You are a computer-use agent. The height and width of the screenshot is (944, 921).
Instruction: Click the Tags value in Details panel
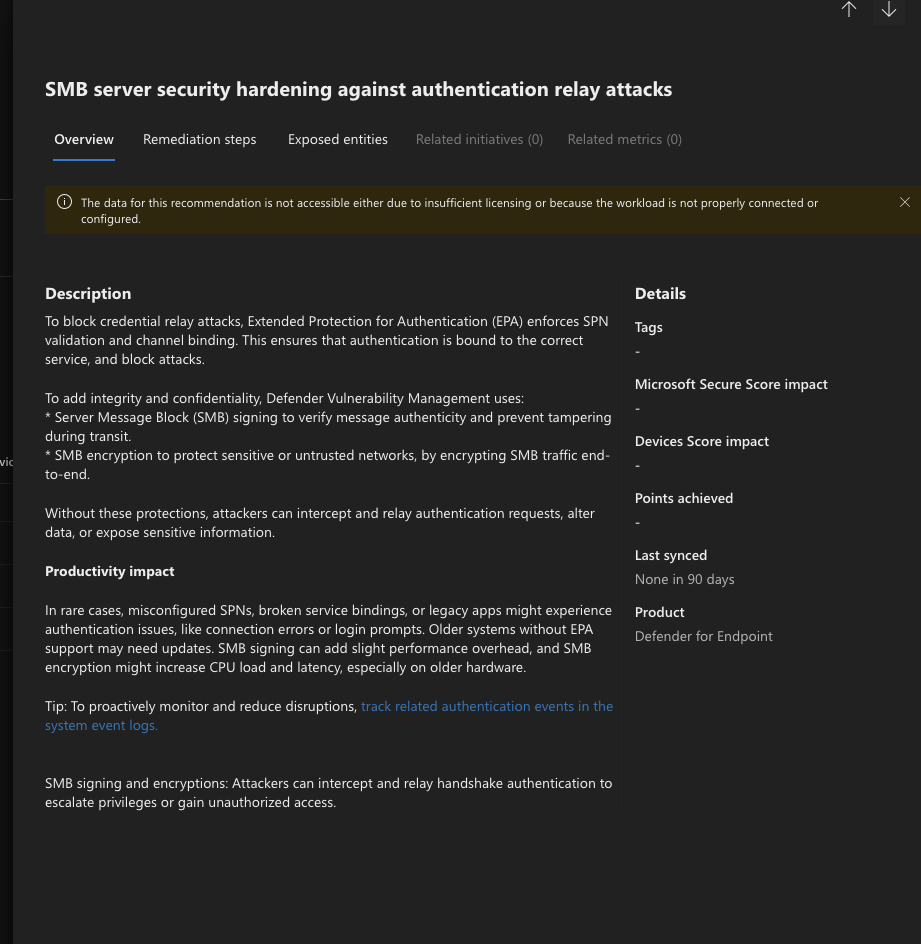tap(637, 350)
